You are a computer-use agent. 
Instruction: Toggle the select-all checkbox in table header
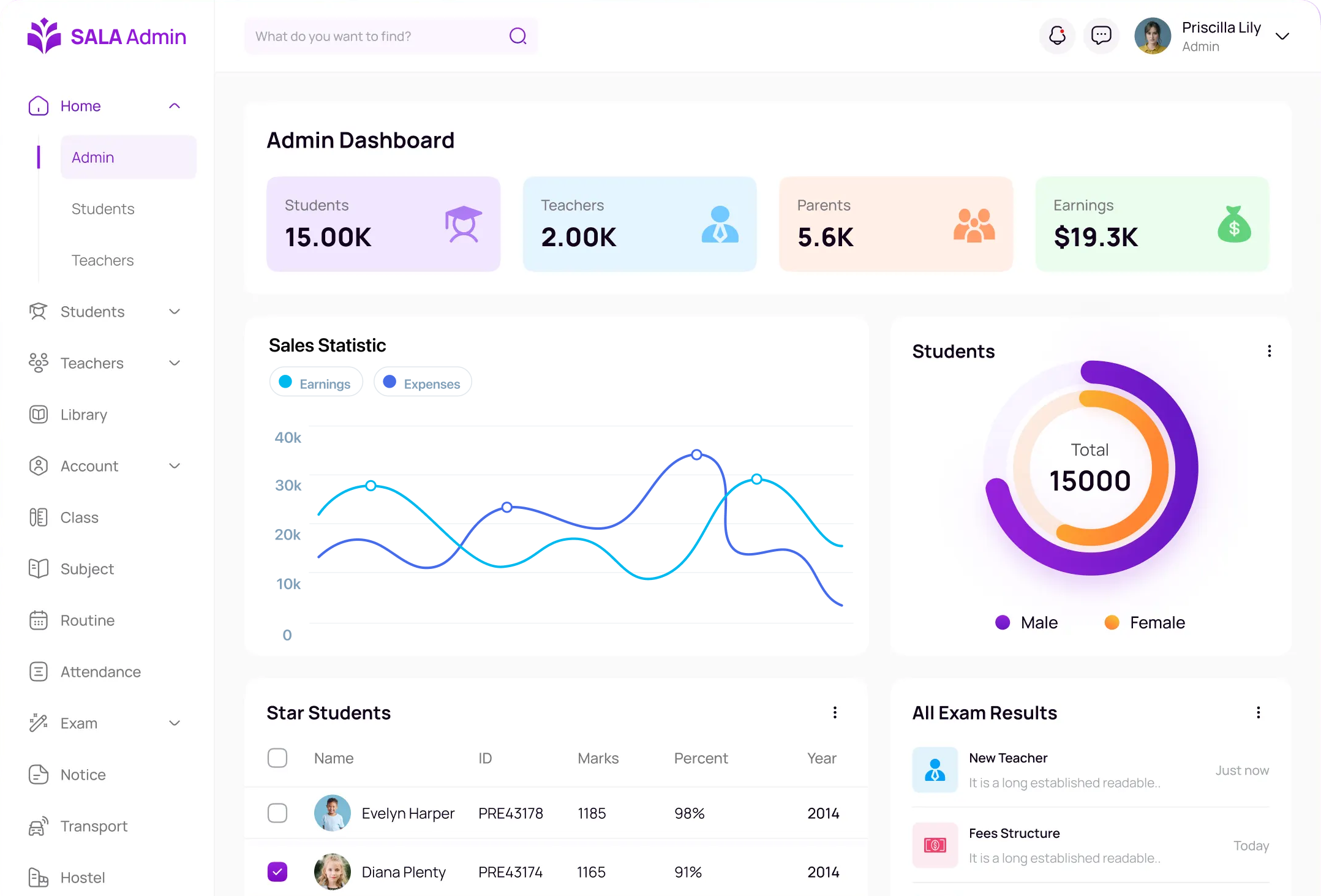(x=277, y=758)
